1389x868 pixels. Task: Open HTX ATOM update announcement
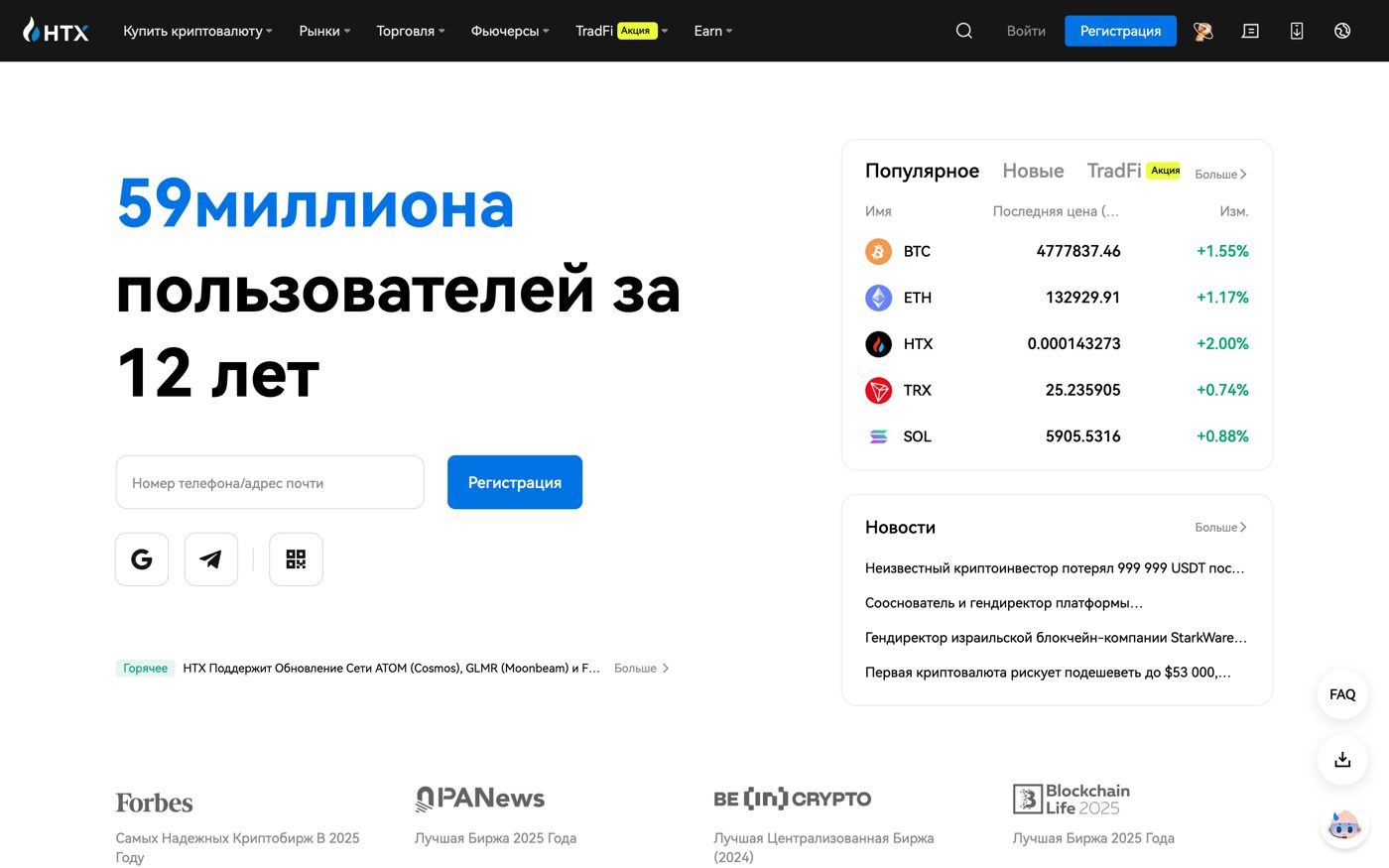(x=391, y=669)
